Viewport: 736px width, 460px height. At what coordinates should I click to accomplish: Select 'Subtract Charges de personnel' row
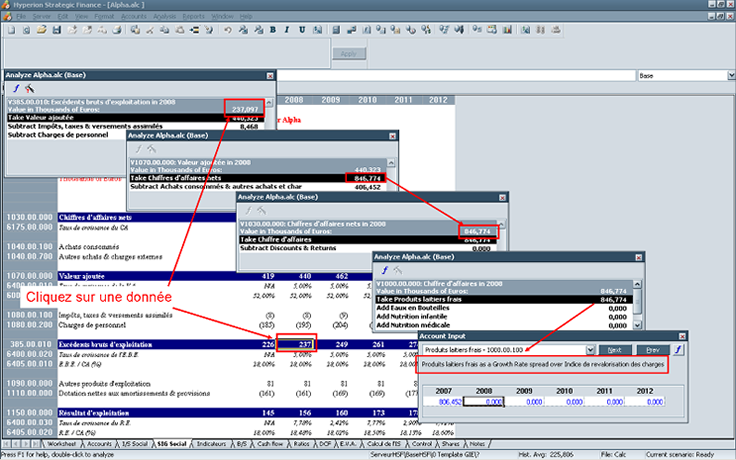[66, 135]
